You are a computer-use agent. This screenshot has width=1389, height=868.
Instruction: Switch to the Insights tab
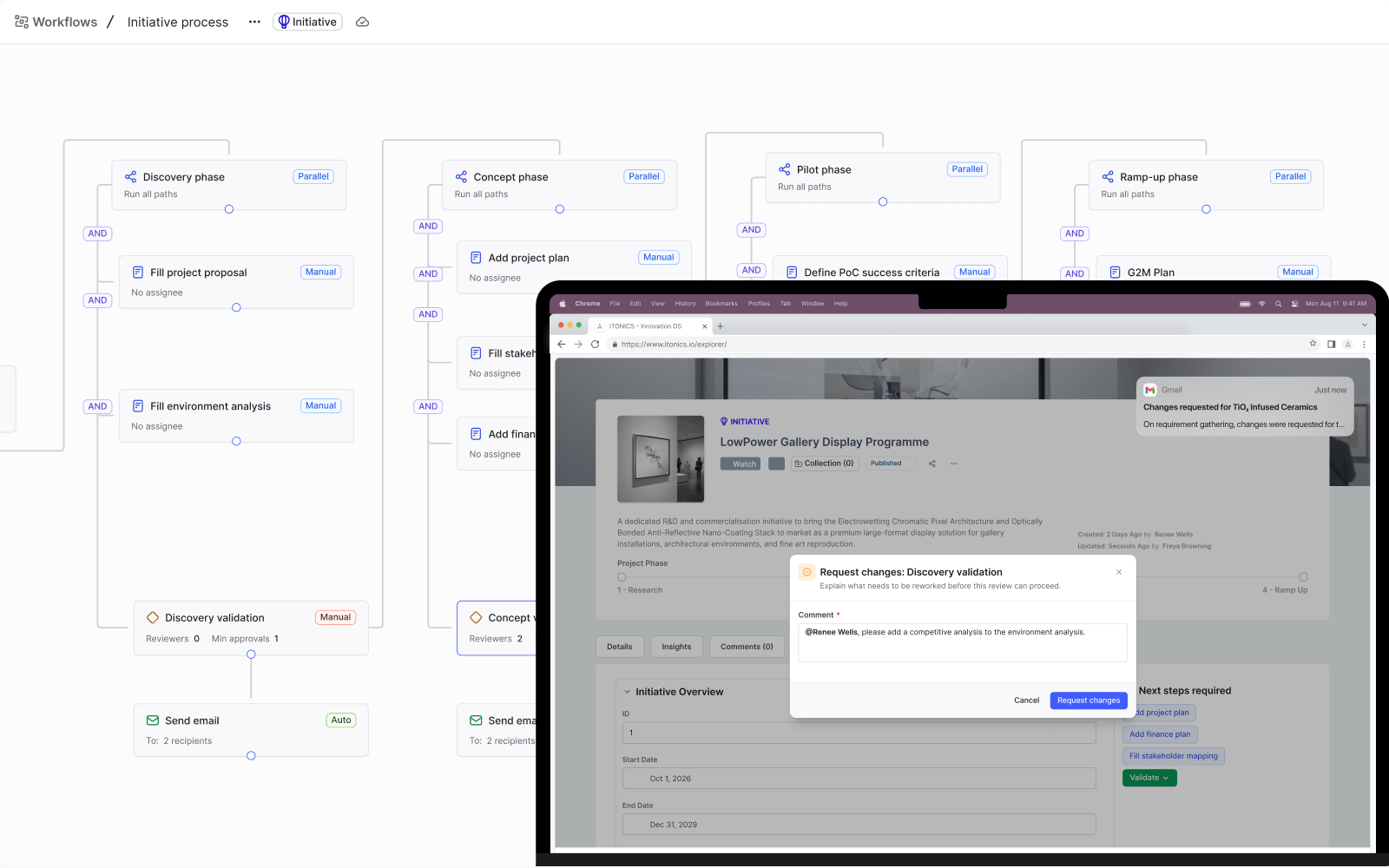coord(676,647)
